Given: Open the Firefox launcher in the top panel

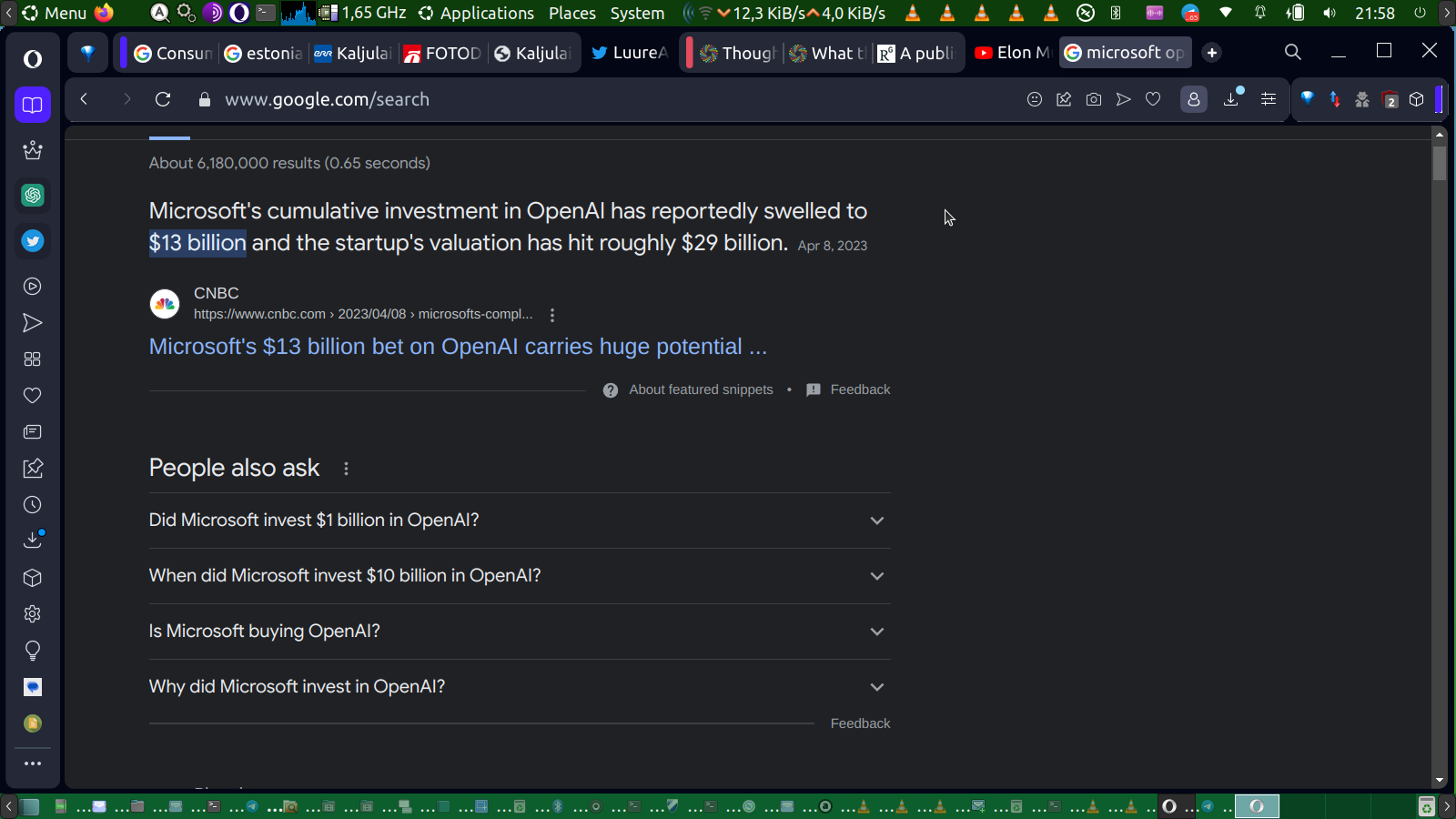Looking at the screenshot, I should point(105,13).
